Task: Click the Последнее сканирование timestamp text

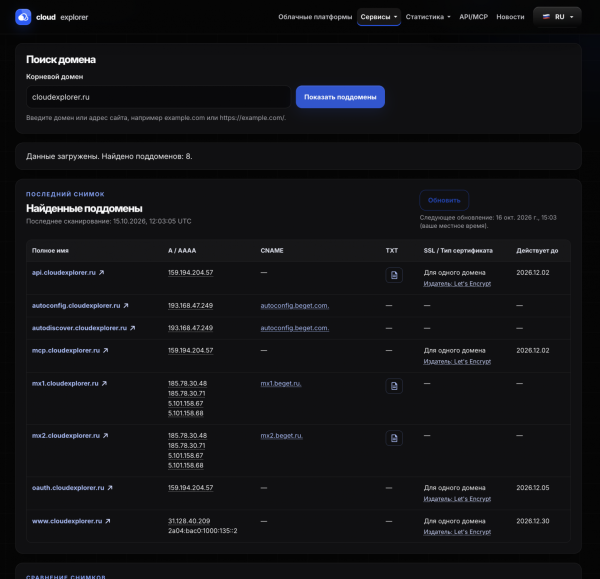Action: [109, 221]
